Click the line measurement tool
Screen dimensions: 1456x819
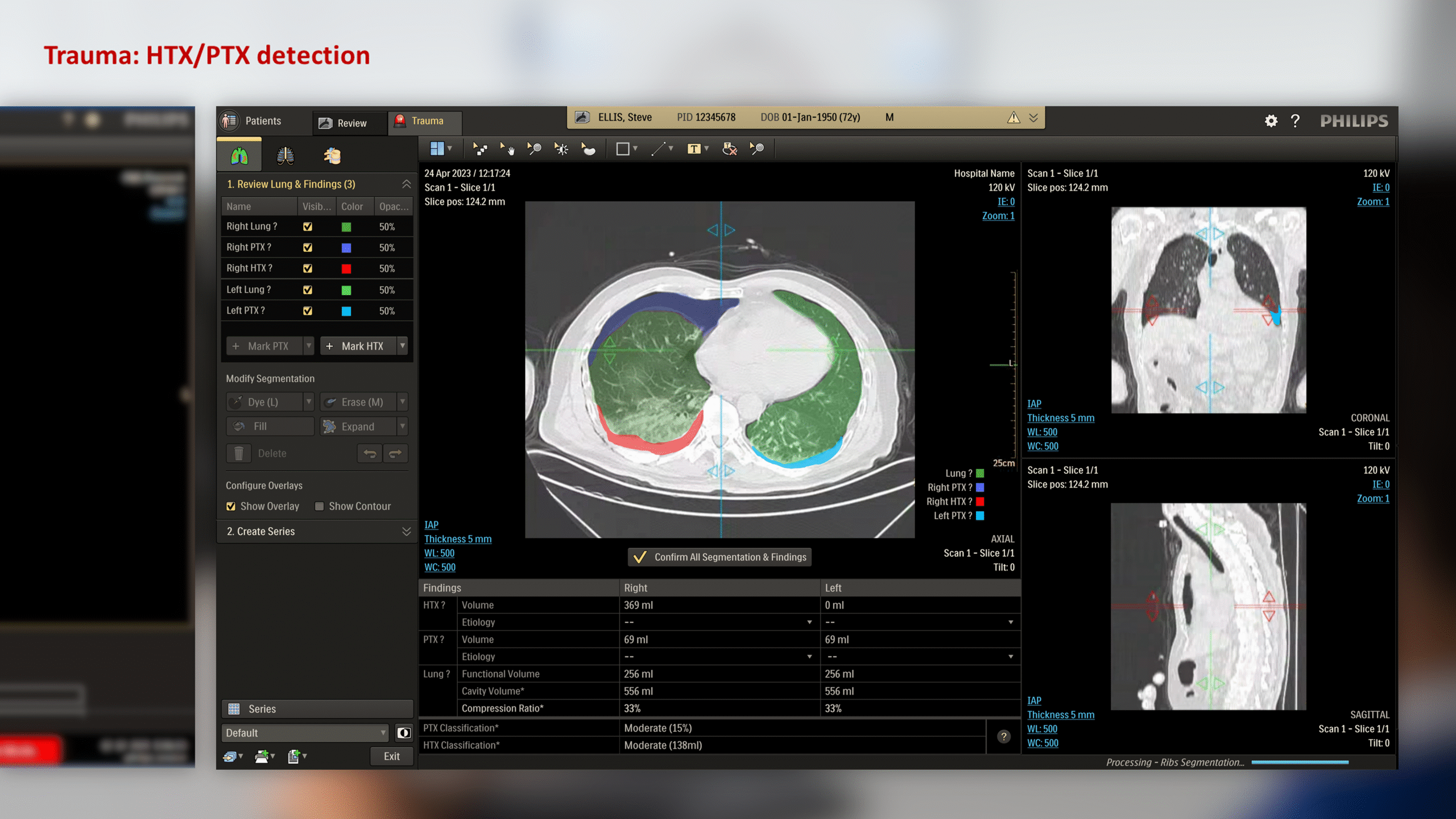coord(658,149)
